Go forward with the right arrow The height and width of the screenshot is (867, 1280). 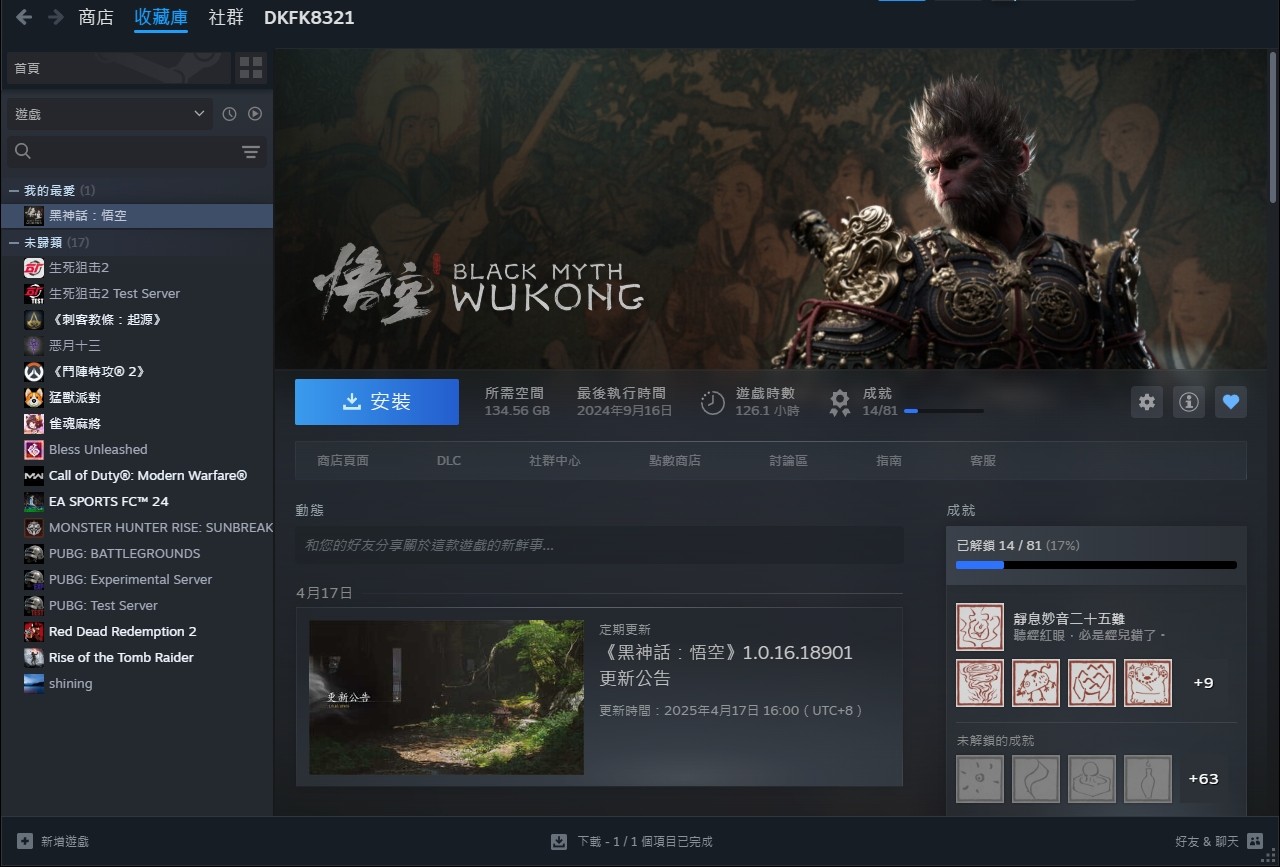pos(56,17)
